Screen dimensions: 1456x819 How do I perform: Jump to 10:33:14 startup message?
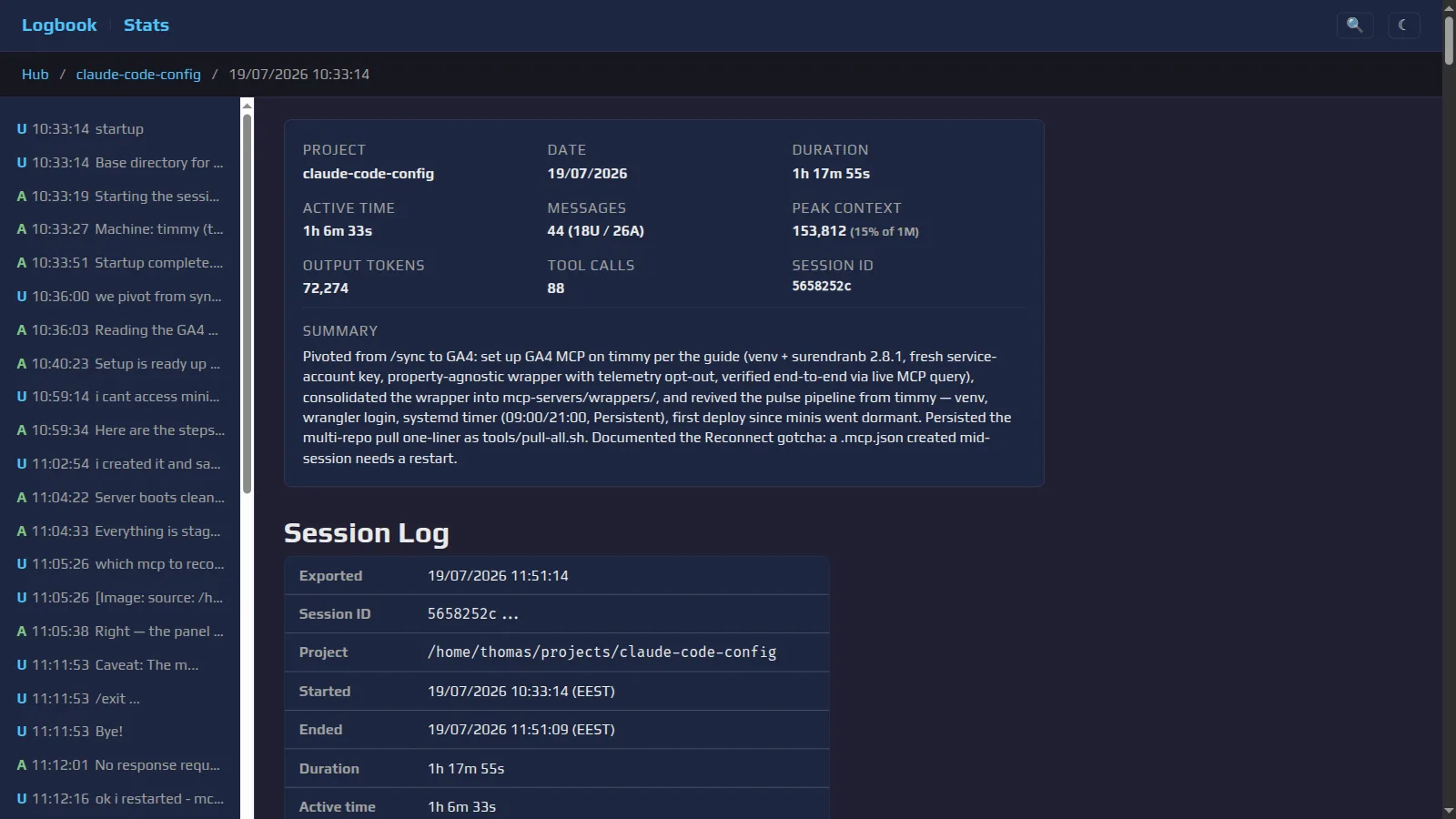coord(121,129)
